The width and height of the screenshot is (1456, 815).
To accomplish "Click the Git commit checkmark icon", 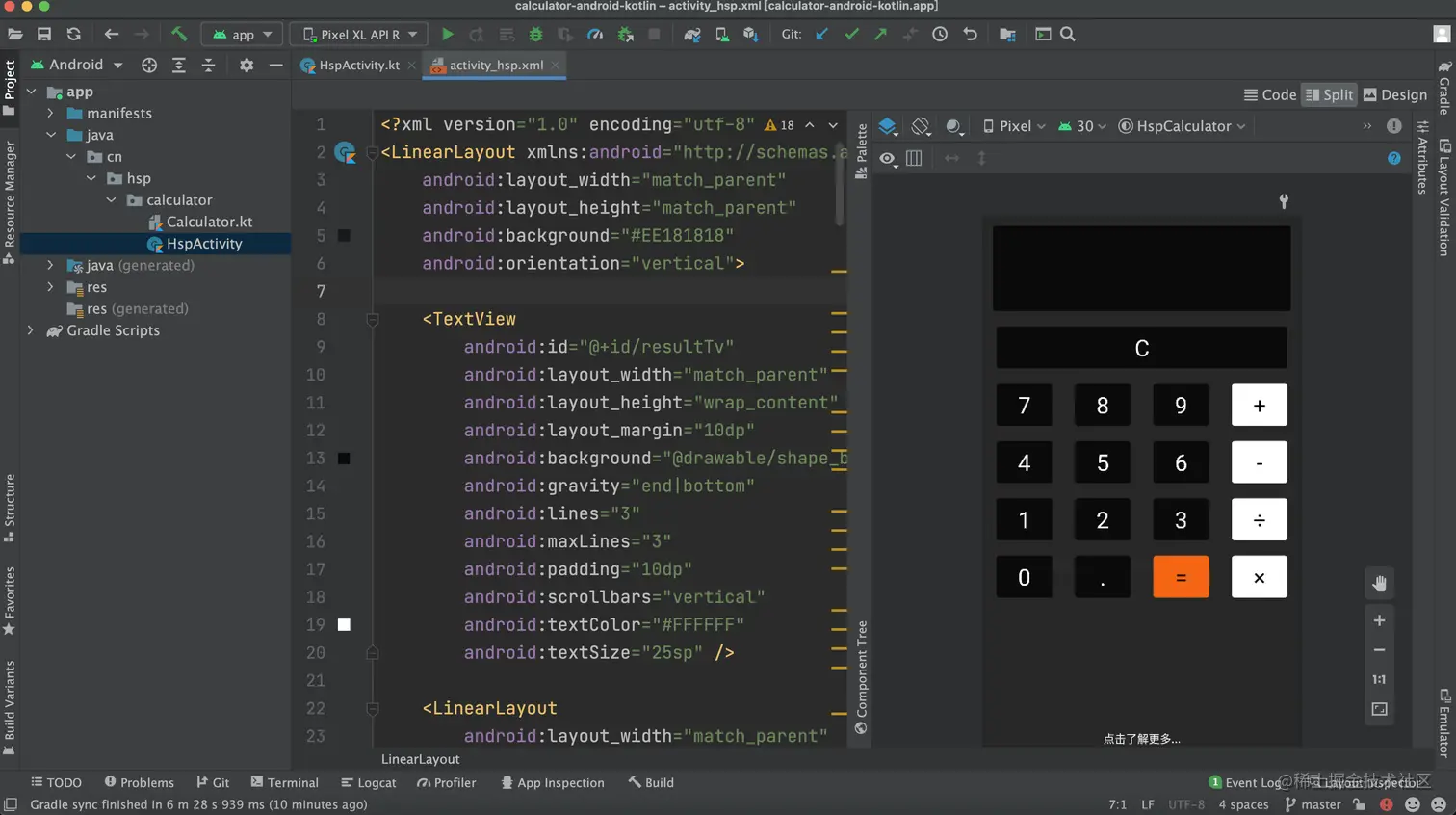I will tap(851, 34).
